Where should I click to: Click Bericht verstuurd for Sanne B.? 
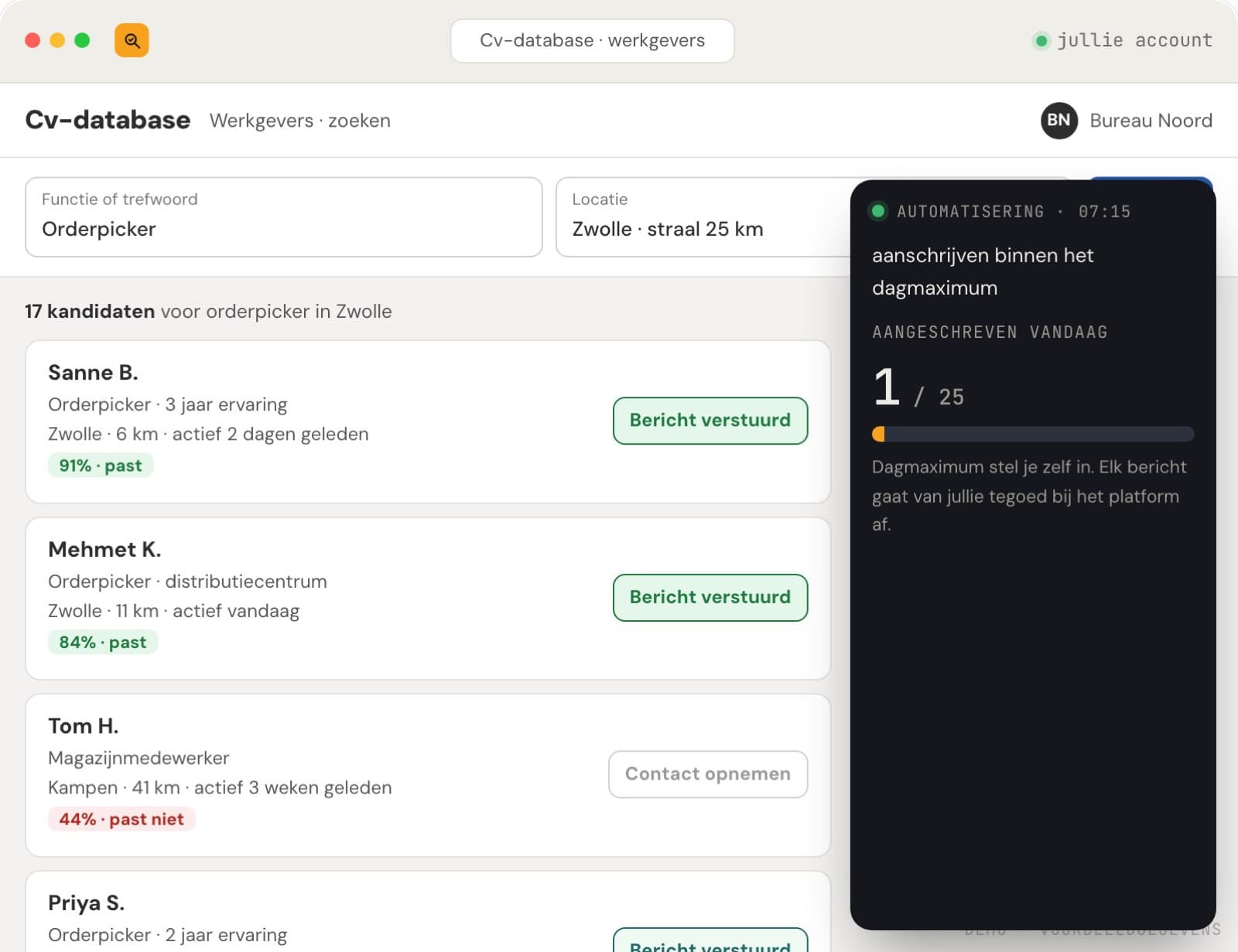pyautogui.click(x=710, y=421)
